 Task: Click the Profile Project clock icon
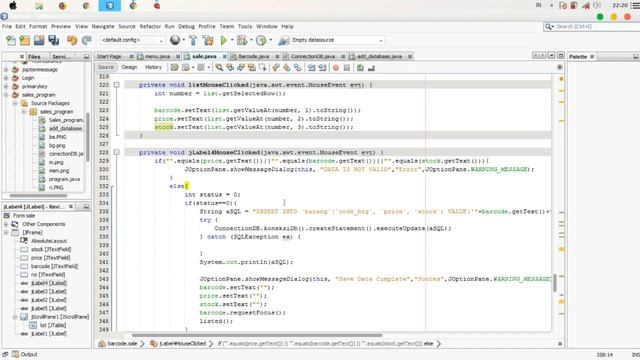(x=261, y=40)
